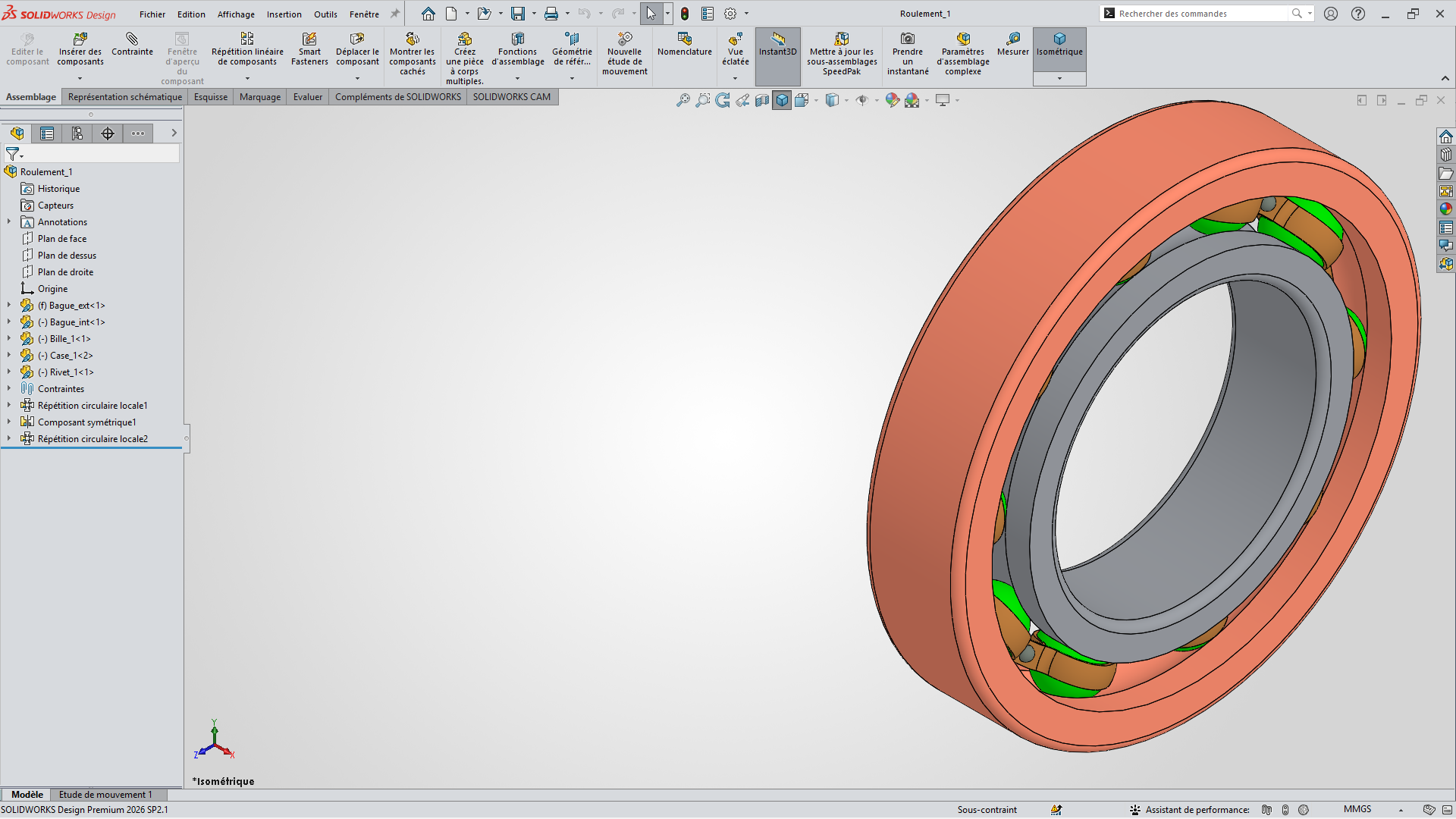
Task: Activate the Section View icon
Action: point(762,100)
